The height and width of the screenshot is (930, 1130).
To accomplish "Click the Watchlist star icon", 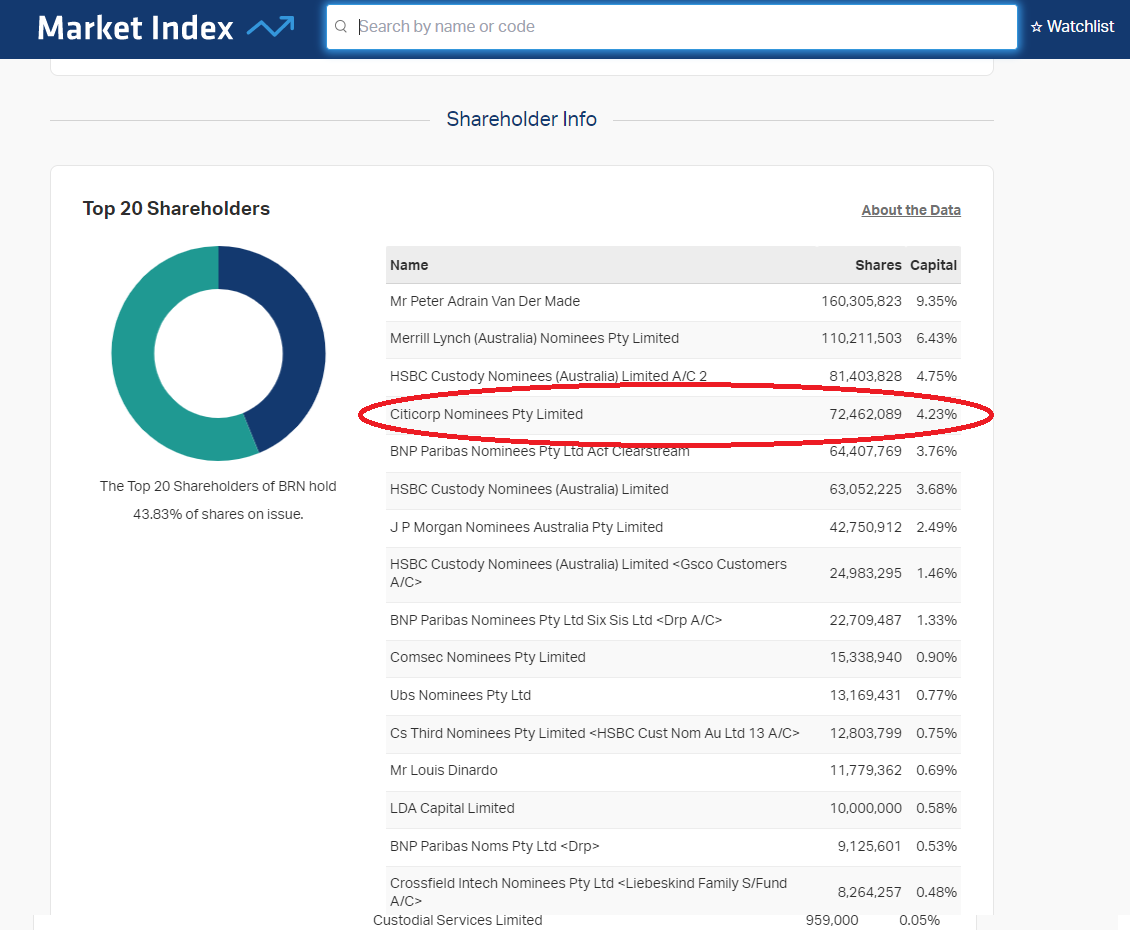I will click(x=1036, y=27).
